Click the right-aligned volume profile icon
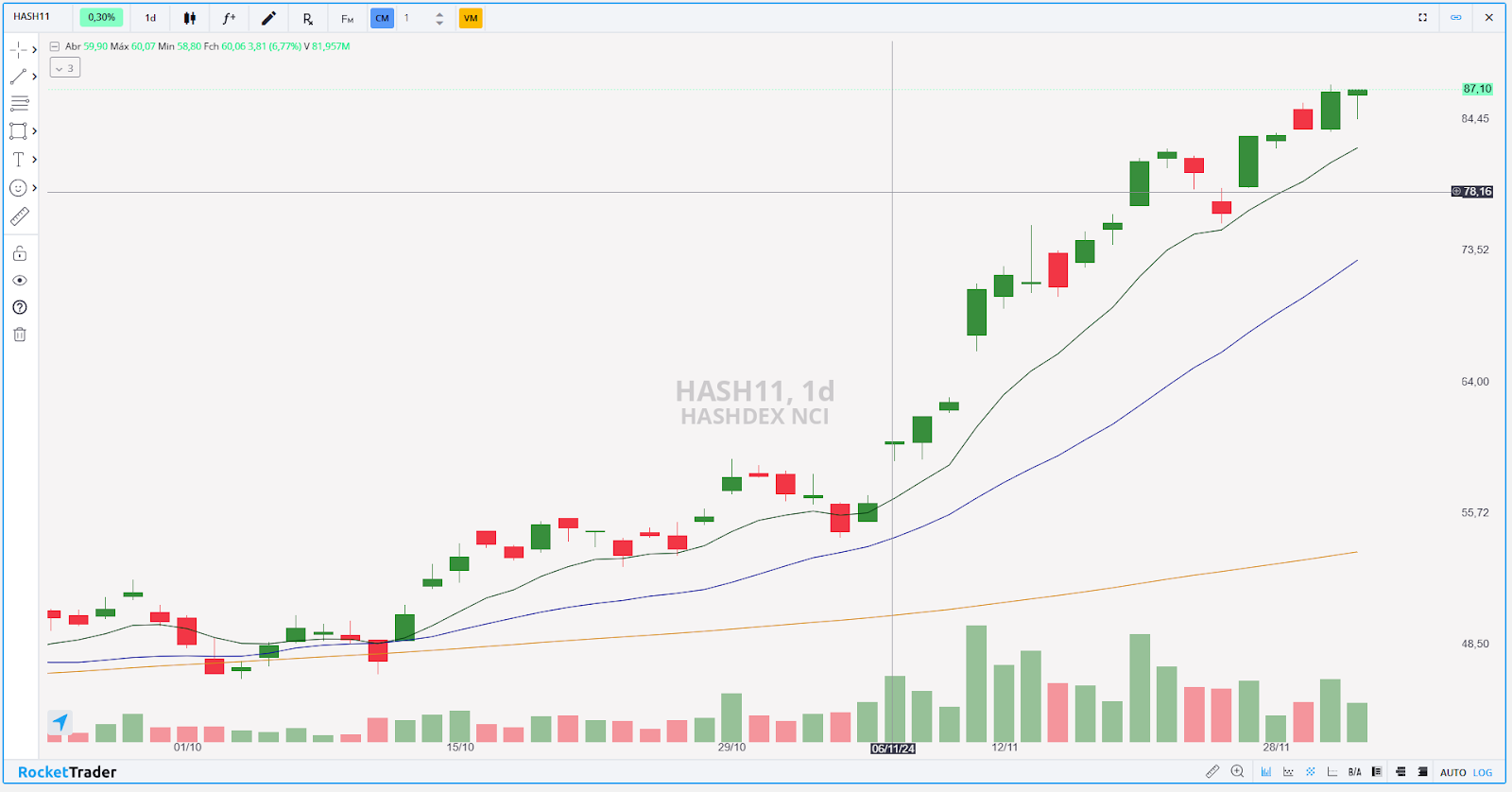This screenshot has width=1512, height=792. (1422, 772)
